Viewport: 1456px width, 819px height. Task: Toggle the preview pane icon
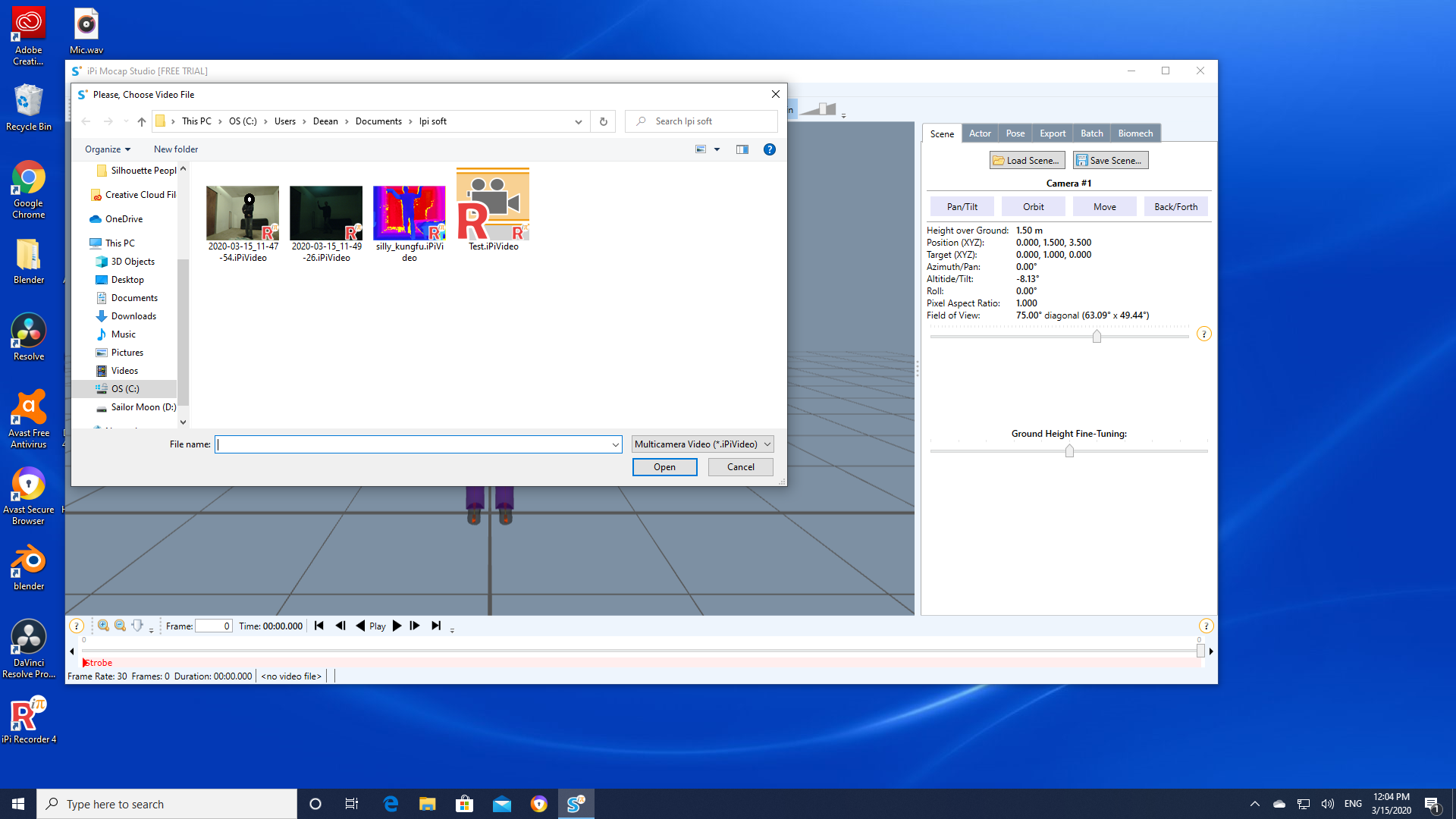point(742,149)
